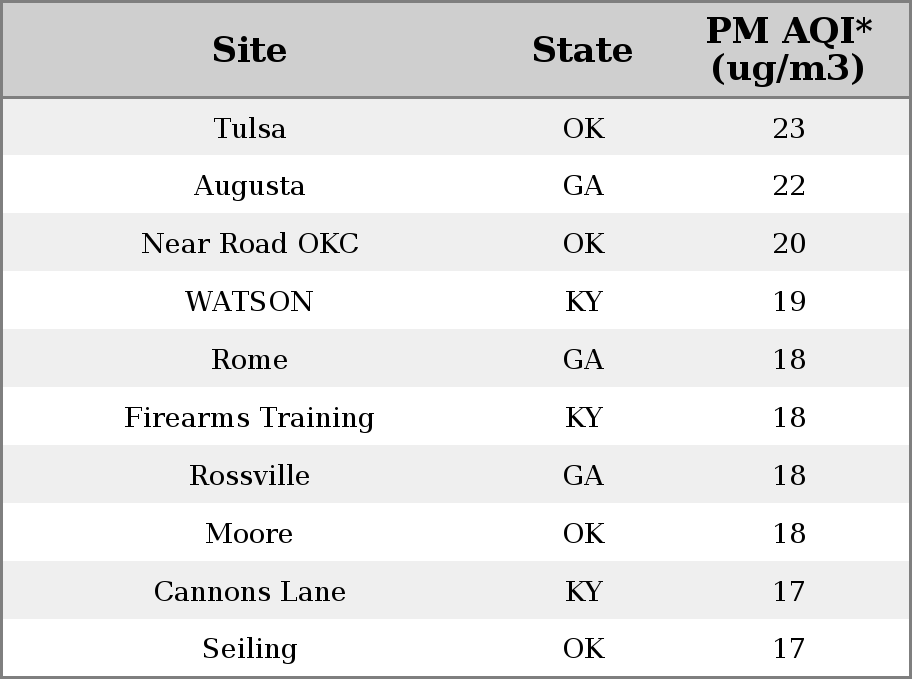The width and height of the screenshot is (912, 679).
Task: Select the Cannons Lane cell
Action: click(250, 592)
